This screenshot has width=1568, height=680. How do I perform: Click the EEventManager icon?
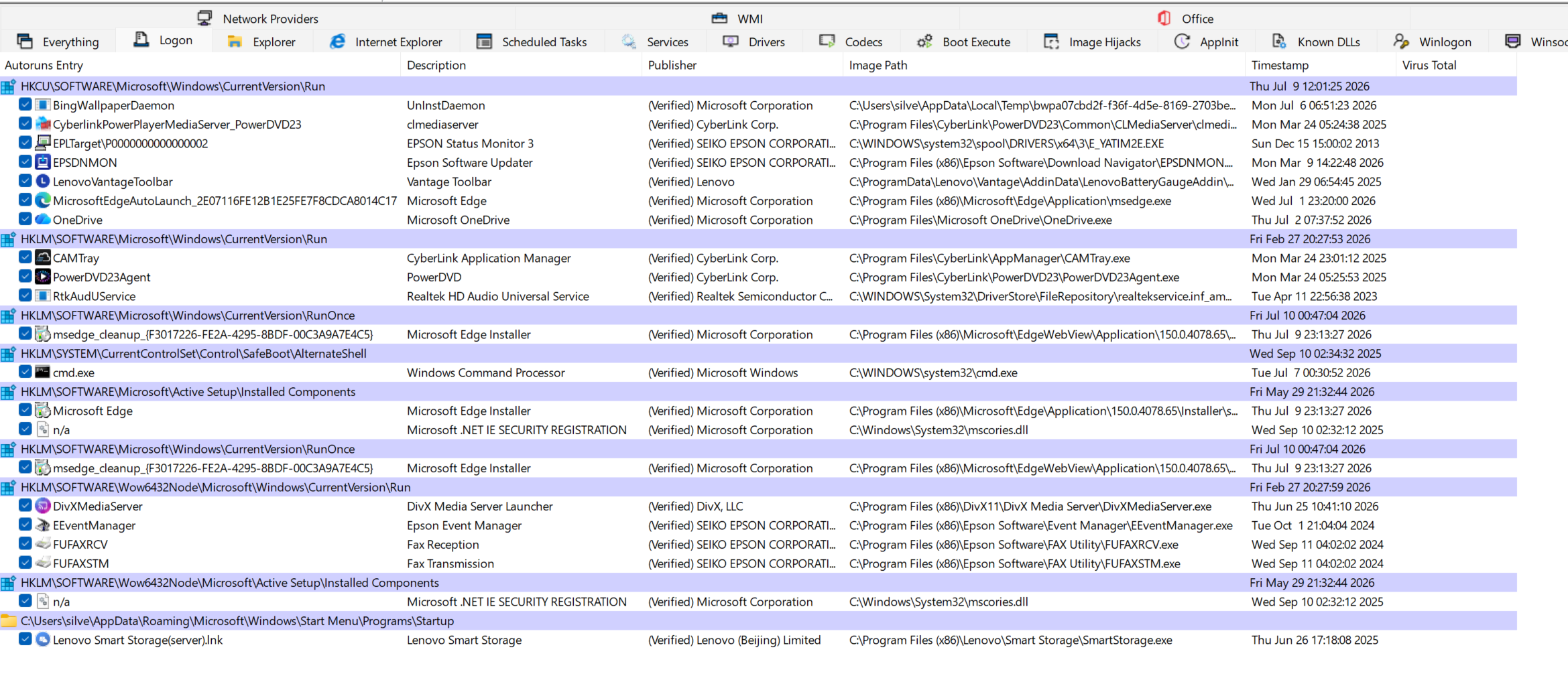(x=43, y=525)
